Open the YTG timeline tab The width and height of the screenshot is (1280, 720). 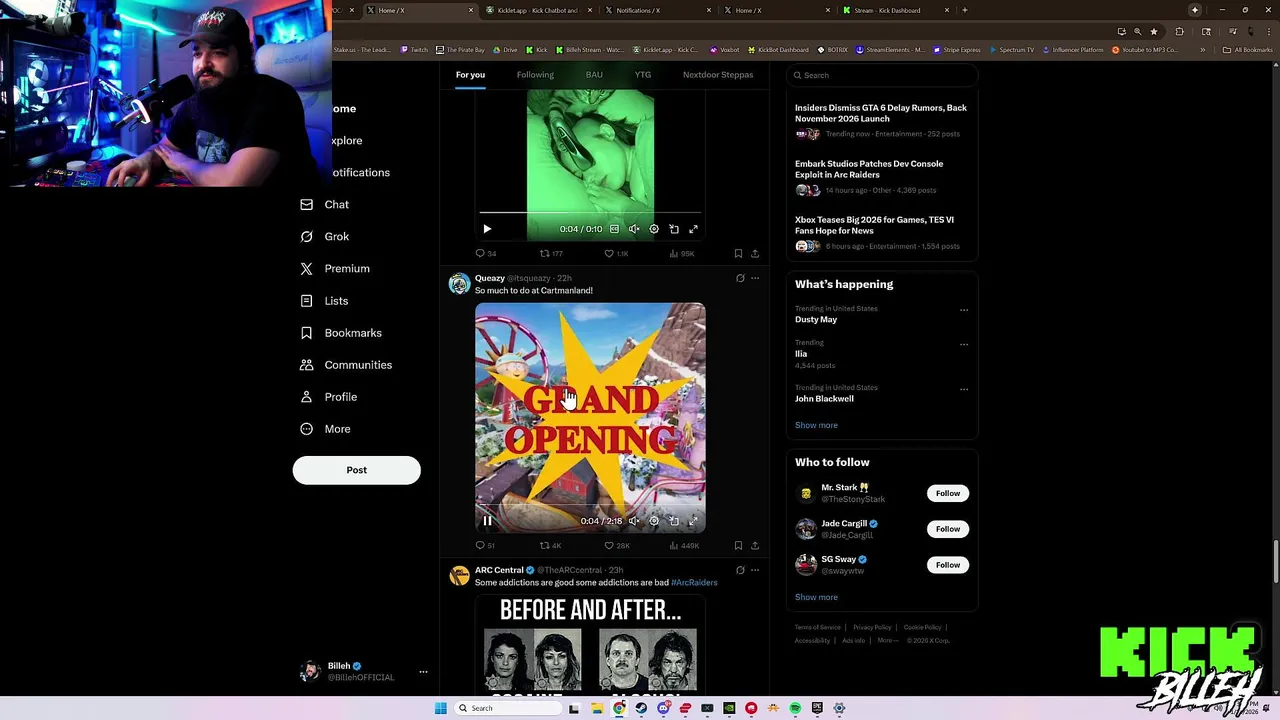(x=643, y=75)
